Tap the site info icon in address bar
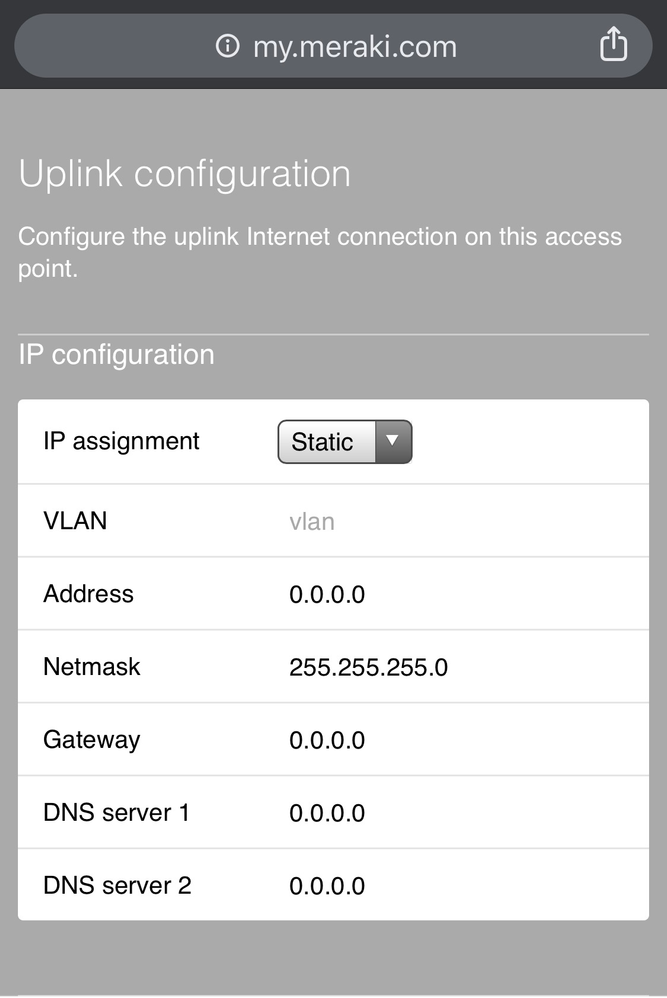The image size is (667, 998). coord(228,46)
